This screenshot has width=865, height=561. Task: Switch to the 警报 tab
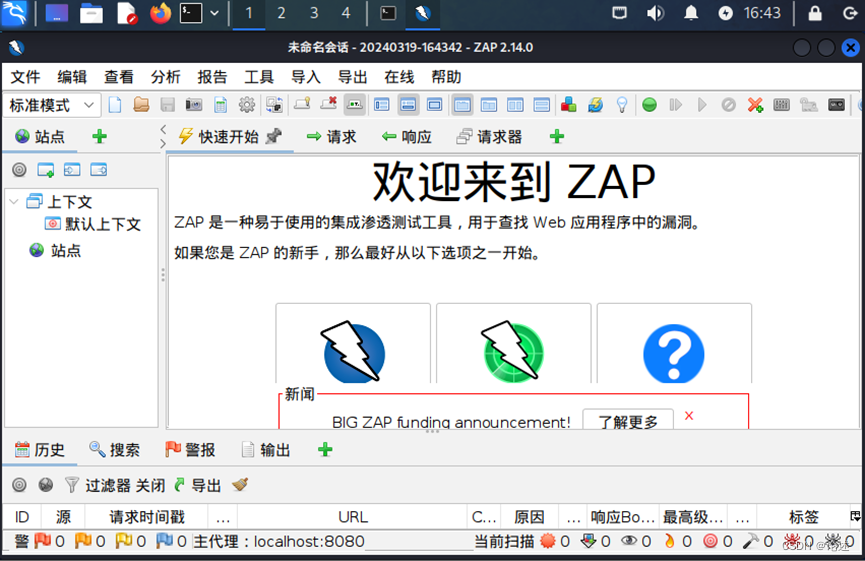click(190, 450)
